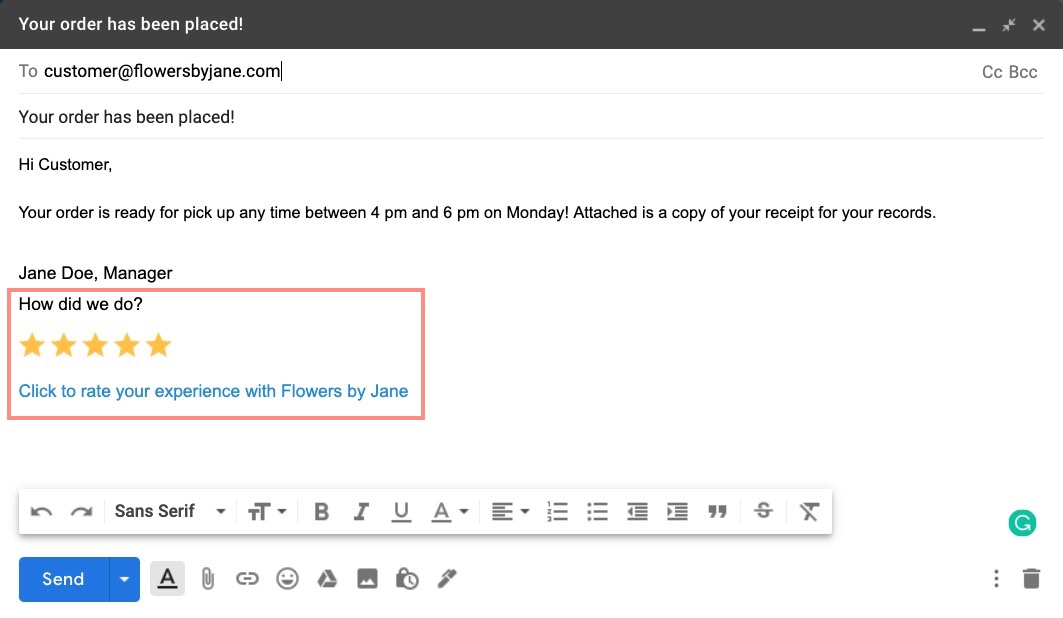Add Bcc recipients
Viewport: 1063px width, 618px height.
pyautogui.click(x=1023, y=72)
